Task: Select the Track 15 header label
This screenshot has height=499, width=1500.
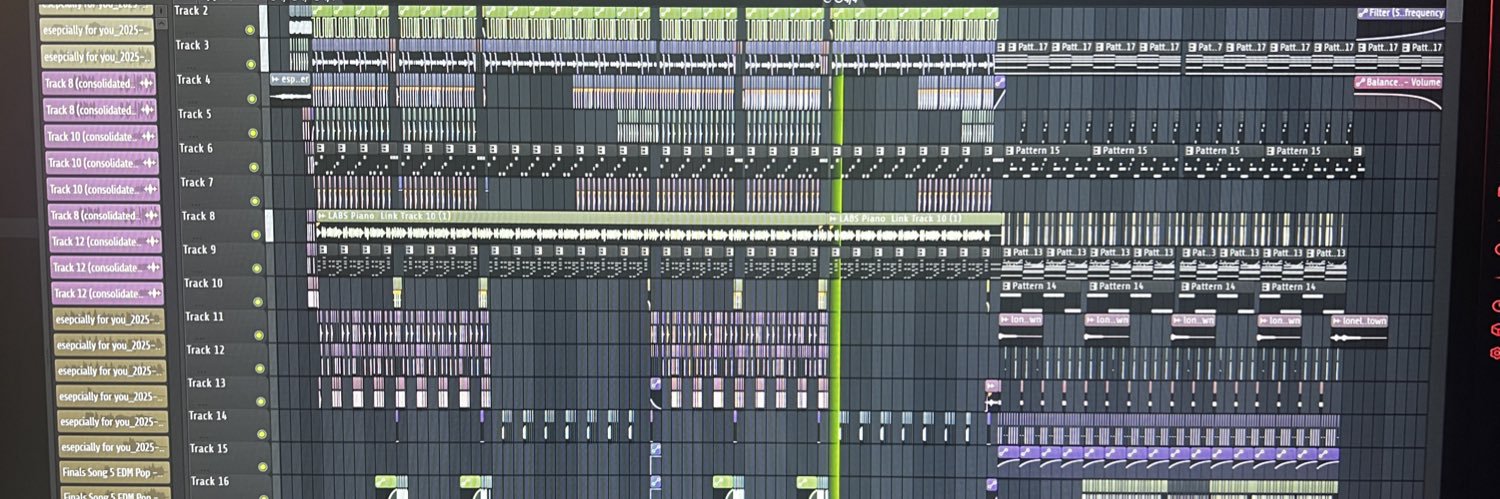Action: [208, 448]
